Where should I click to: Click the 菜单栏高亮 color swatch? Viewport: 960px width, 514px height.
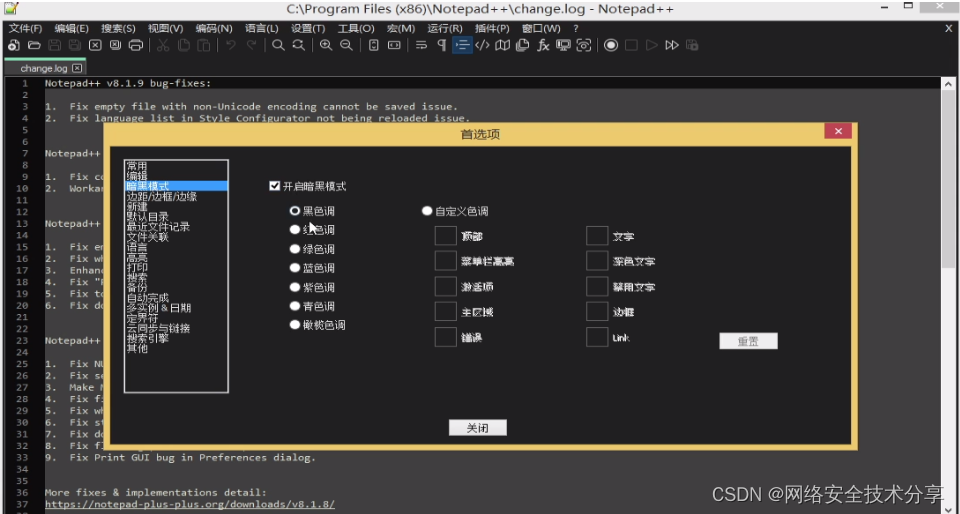(446, 261)
